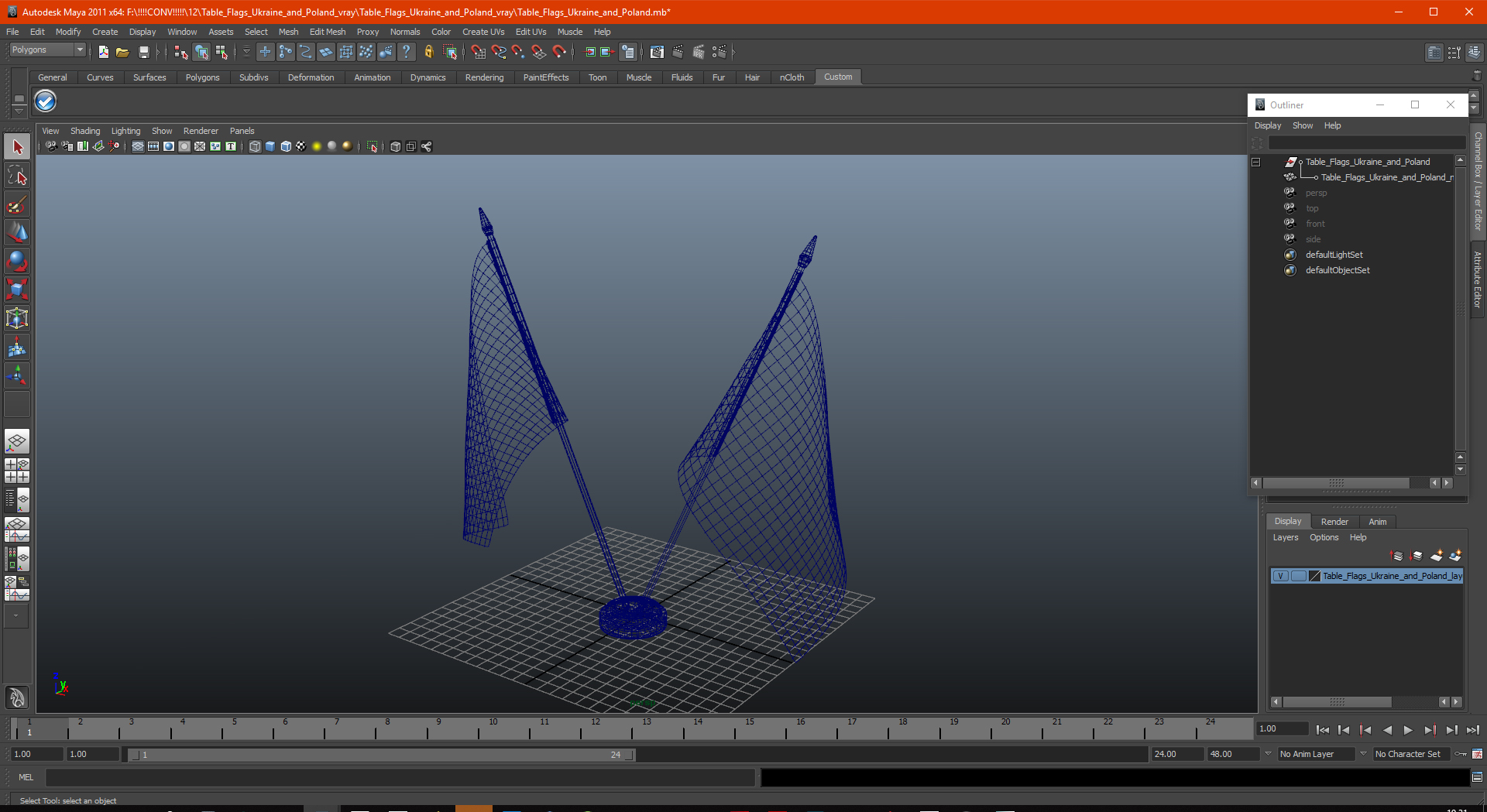Open selection mask presets dropdown

246,52
